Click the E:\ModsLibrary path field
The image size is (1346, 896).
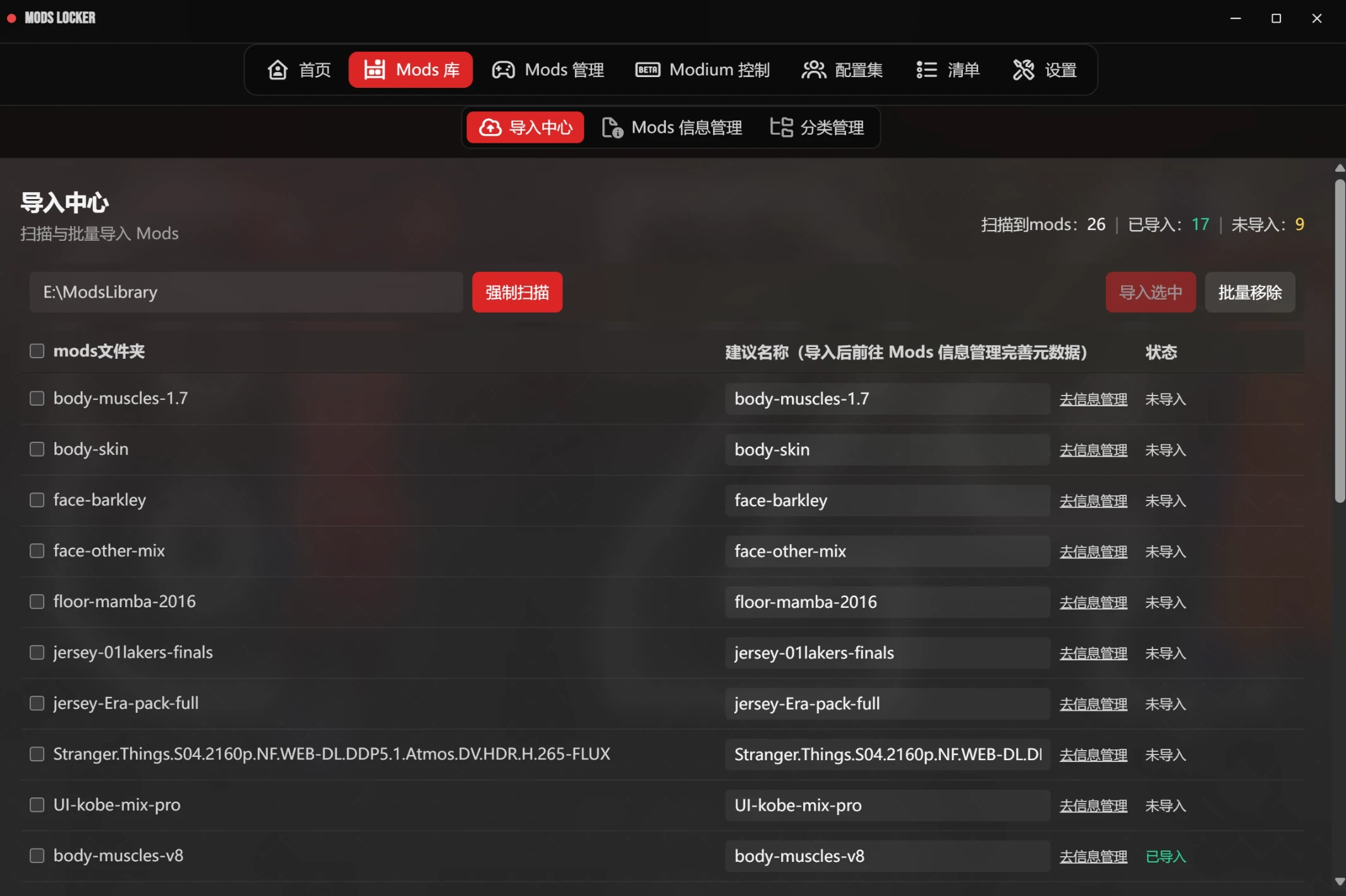point(246,292)
